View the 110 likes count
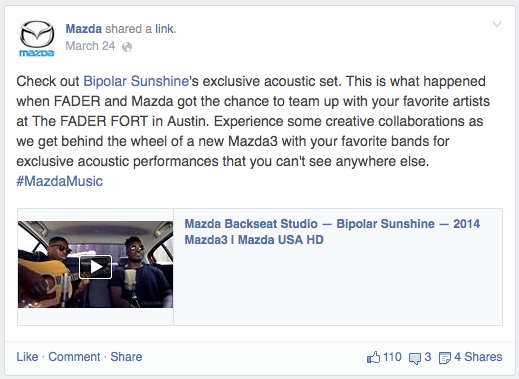 click(392, 357)
